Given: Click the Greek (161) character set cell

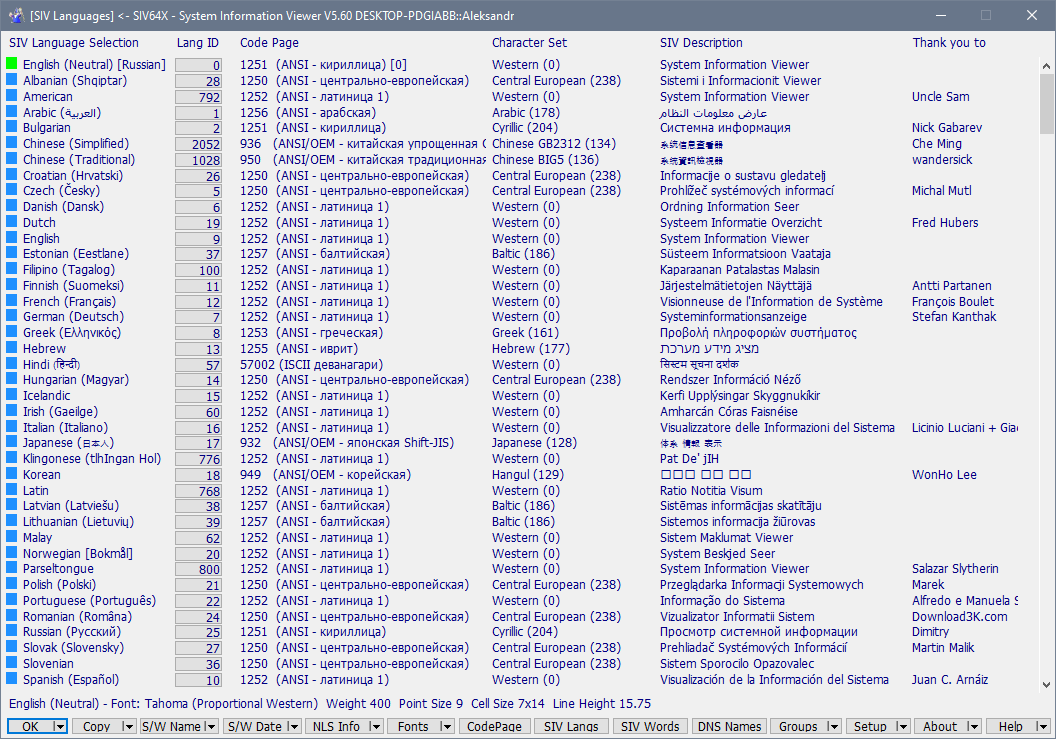Looking at the screenshot, I should pyautogui.click(x=525, y=332).
